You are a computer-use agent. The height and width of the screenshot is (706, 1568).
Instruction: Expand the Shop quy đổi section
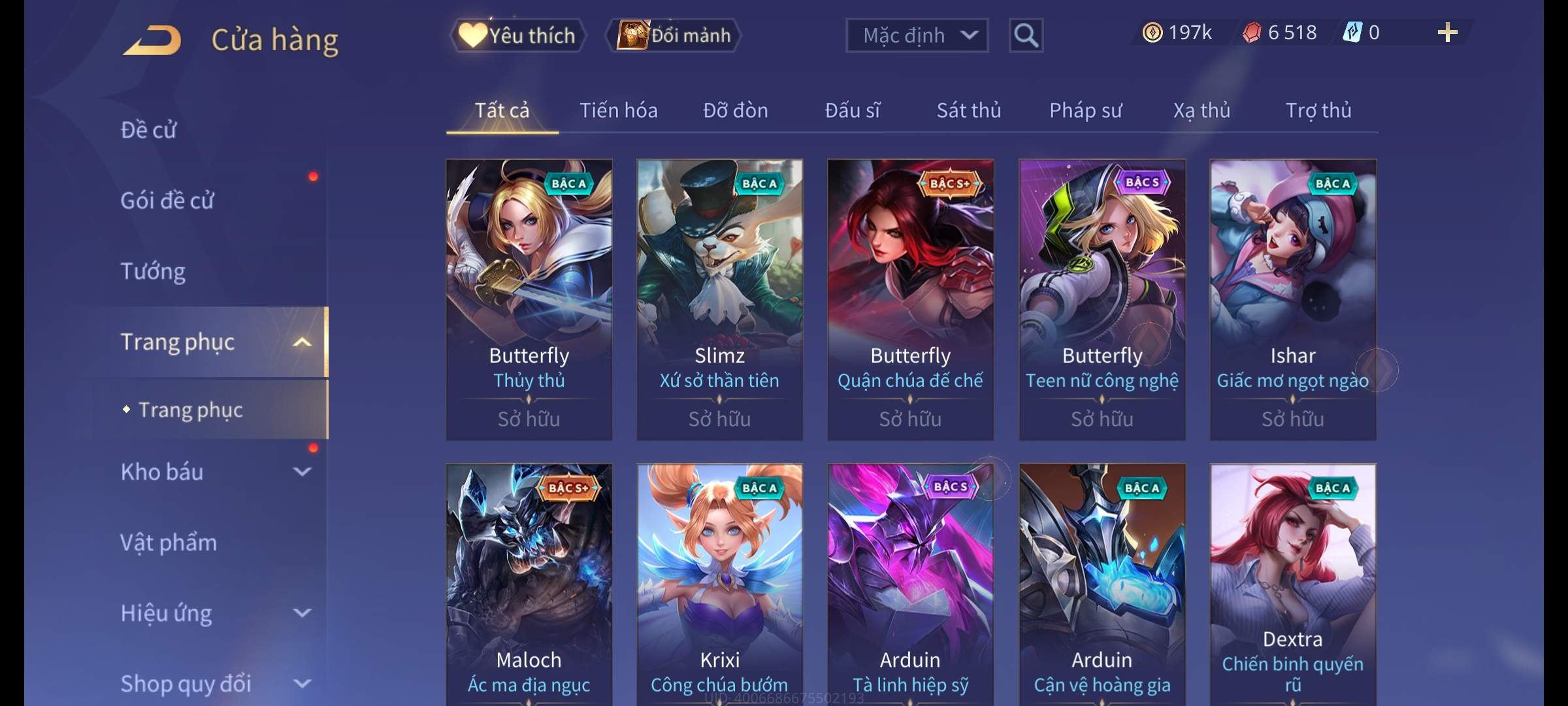(x=302, y=683)
